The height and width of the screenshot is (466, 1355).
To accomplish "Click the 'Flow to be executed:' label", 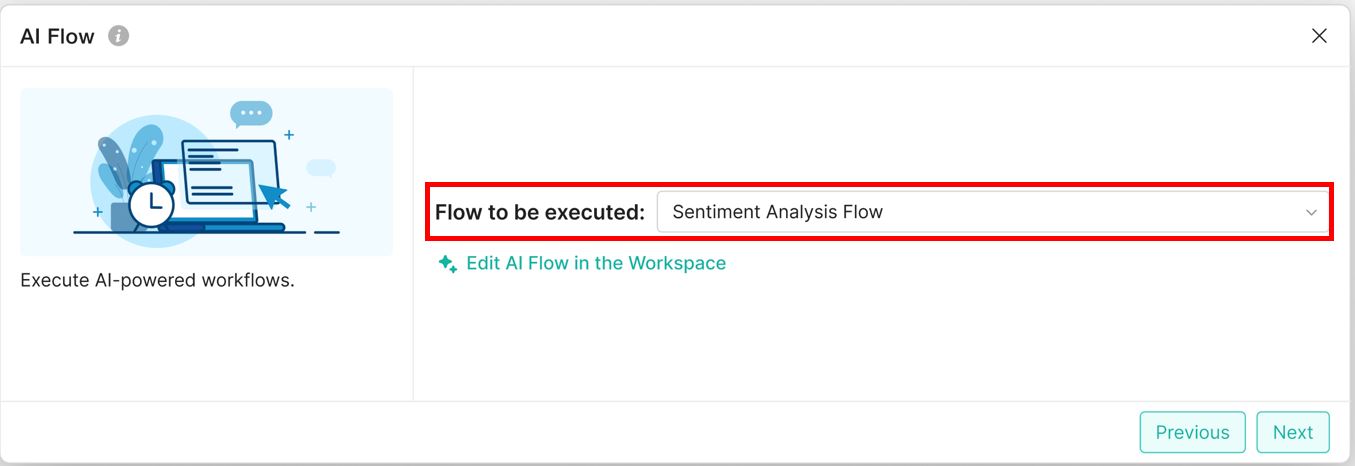I will click(x=540, y=213).
